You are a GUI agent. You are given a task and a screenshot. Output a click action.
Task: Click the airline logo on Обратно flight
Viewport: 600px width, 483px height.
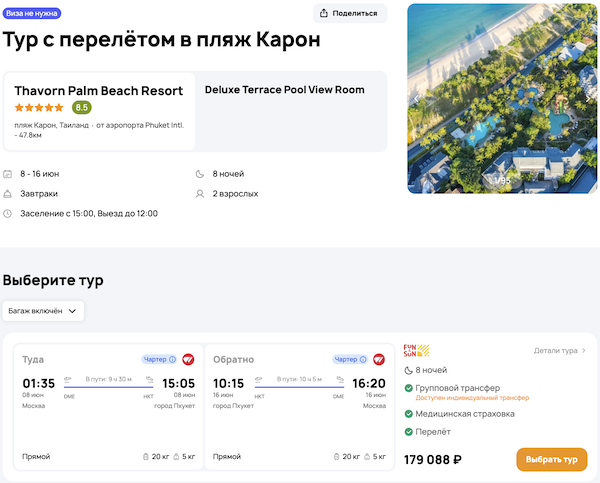379,359
